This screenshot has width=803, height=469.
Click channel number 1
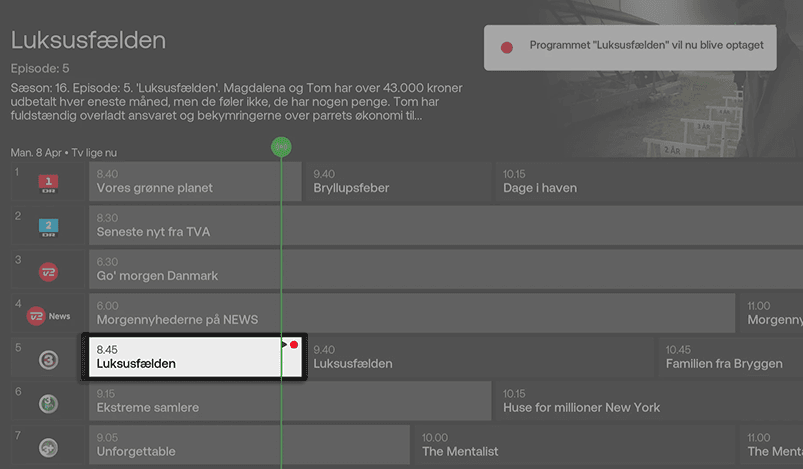pos(17,172)
